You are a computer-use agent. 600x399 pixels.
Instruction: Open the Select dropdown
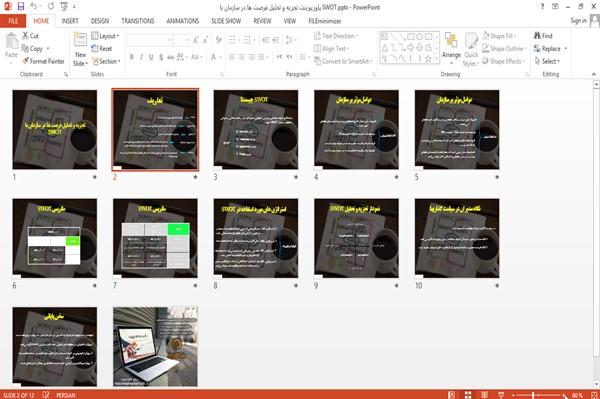547,61
